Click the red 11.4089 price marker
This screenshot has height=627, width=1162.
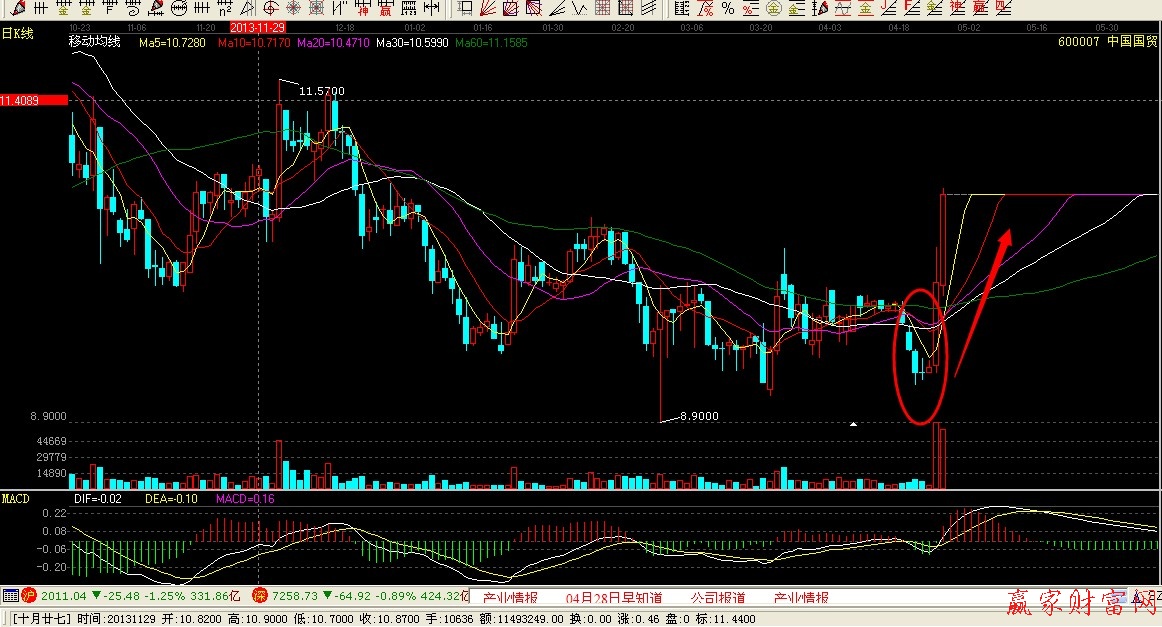point(32,100)
